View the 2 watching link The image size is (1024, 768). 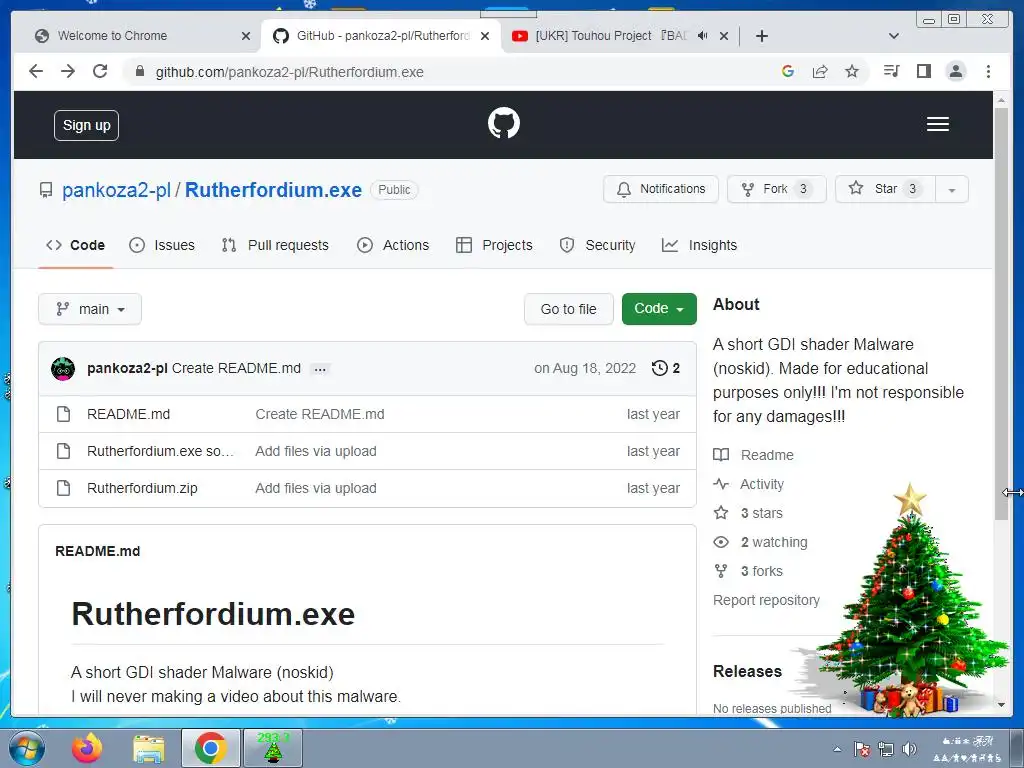(x=760, y=542)
